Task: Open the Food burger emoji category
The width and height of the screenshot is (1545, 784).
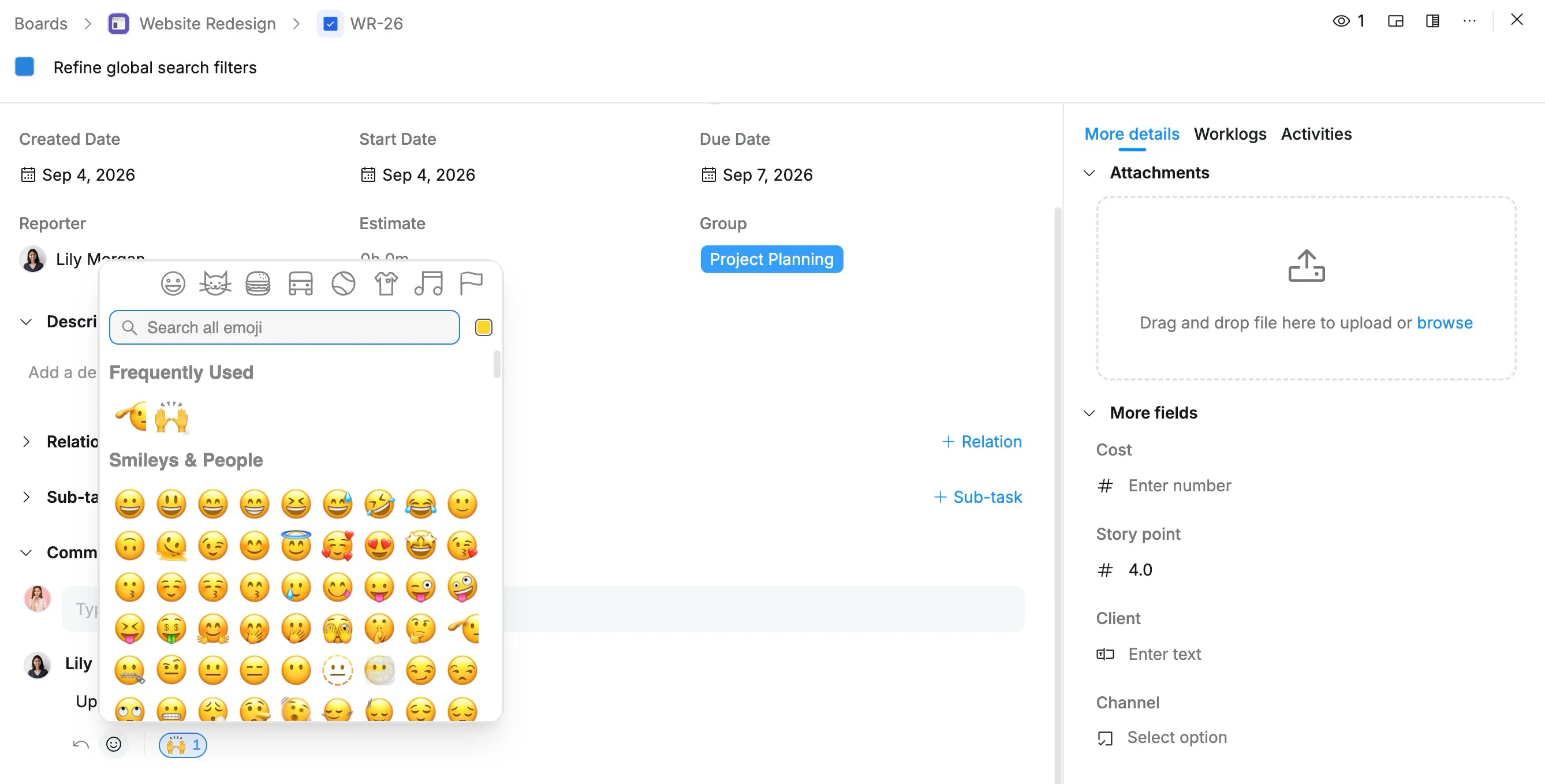Action: click(258, 283)
